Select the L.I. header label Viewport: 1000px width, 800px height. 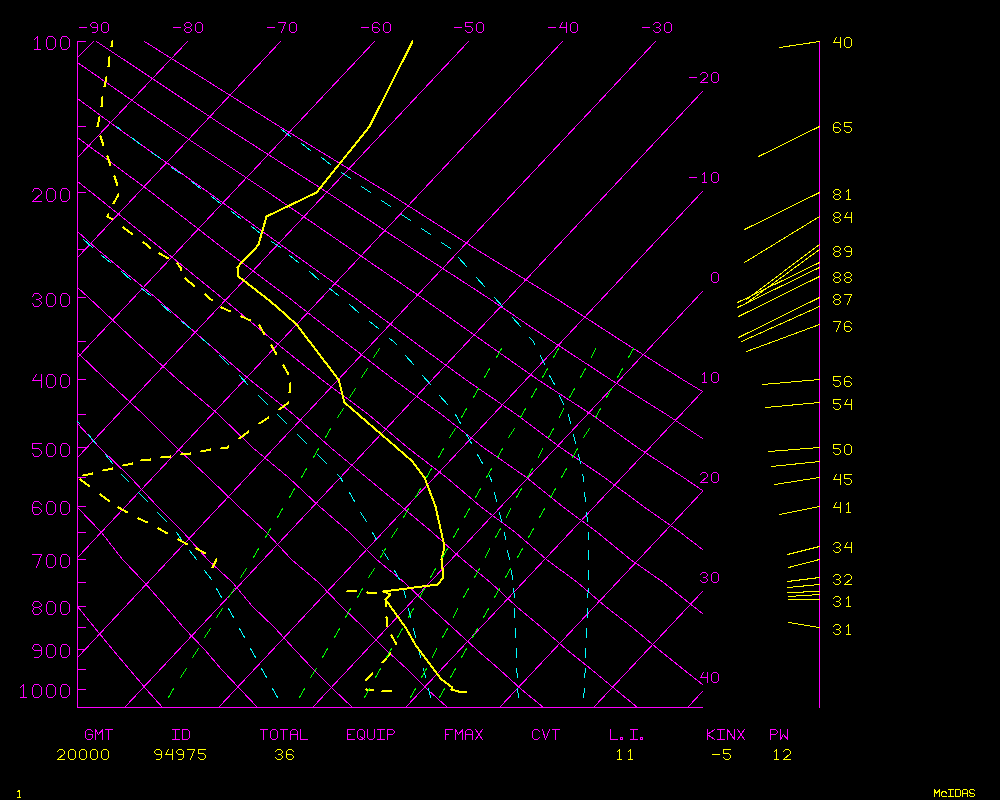(627, 735)
